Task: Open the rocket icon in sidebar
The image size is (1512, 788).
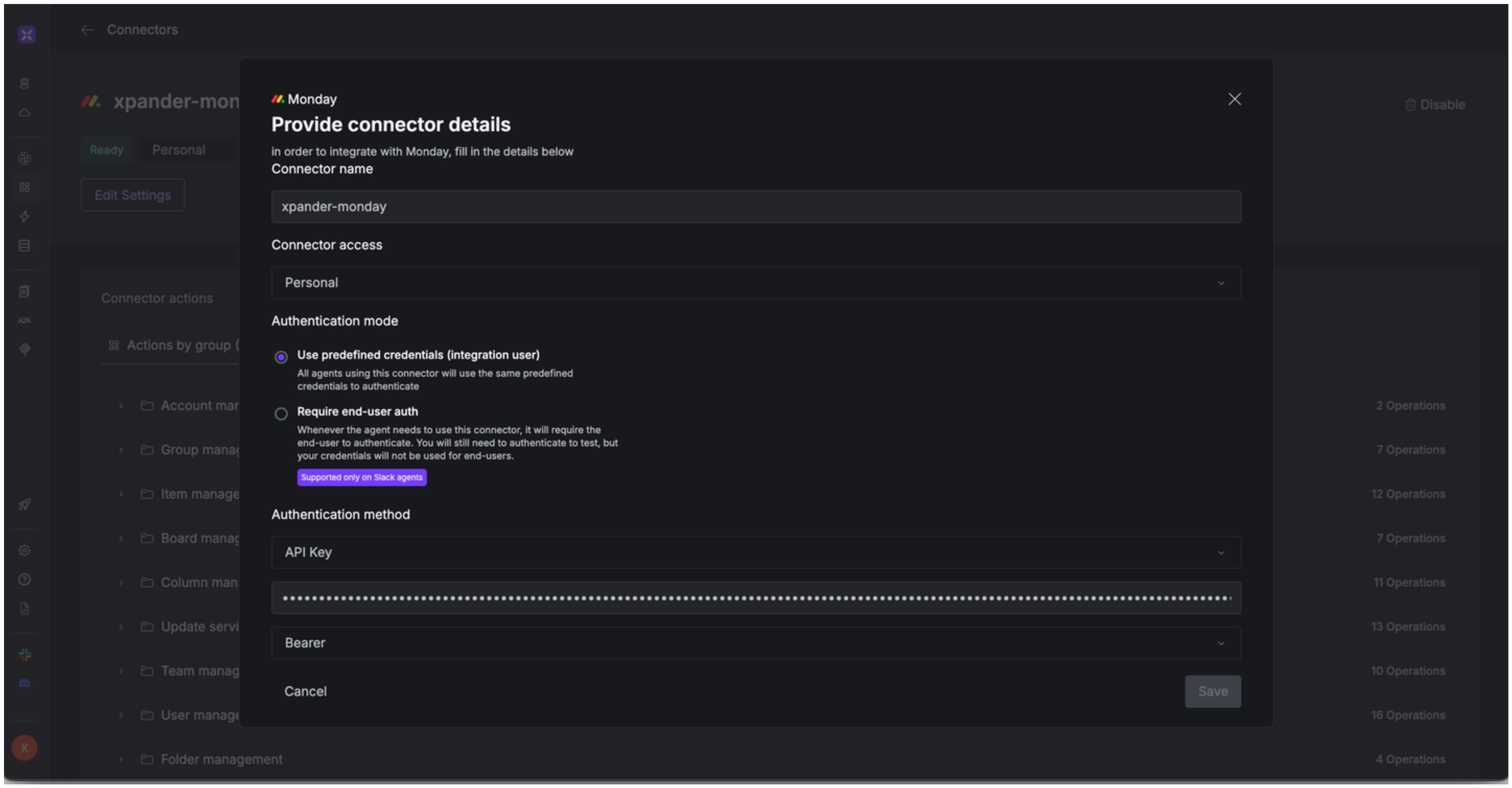Action: [24, 505]
